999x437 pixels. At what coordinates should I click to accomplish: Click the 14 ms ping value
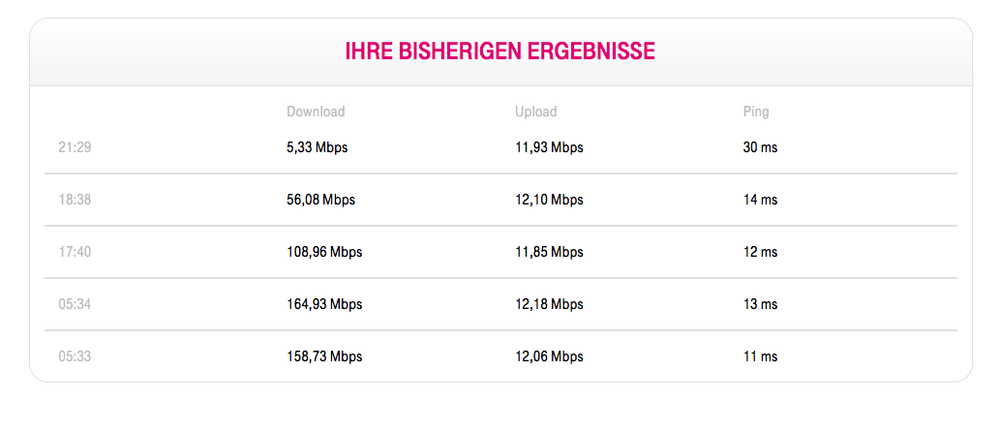760,200
